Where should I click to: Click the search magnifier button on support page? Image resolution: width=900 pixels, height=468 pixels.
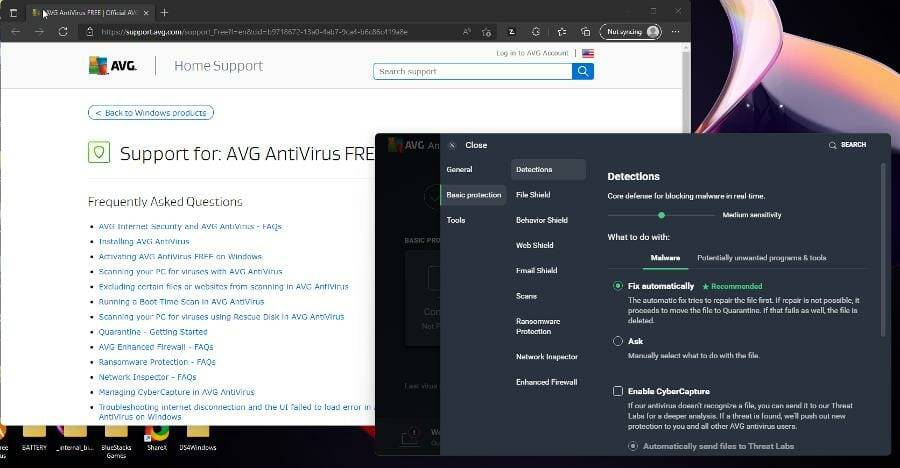coord(583,71)
